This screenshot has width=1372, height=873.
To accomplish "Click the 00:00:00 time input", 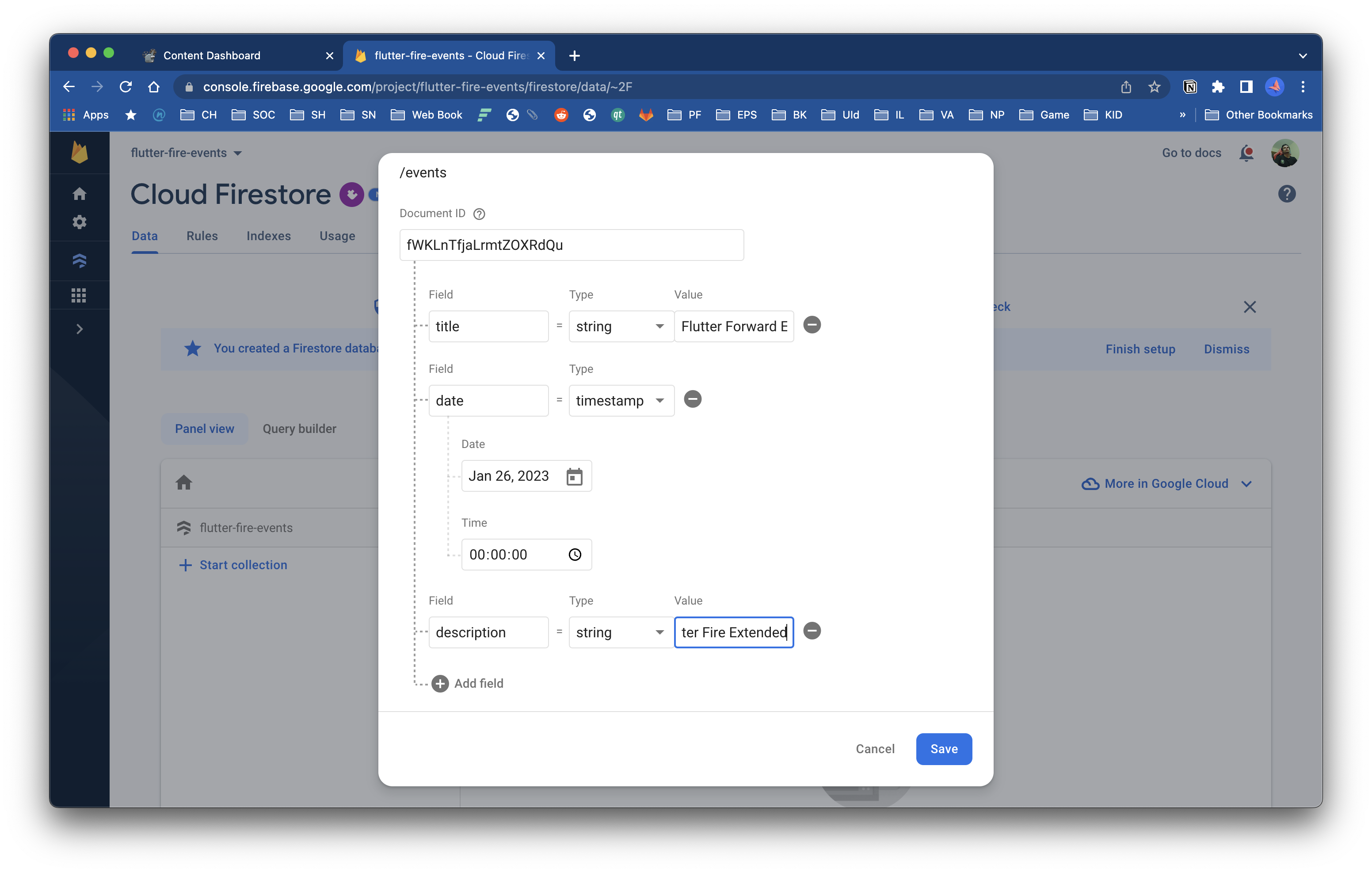I will coord(526,554).
